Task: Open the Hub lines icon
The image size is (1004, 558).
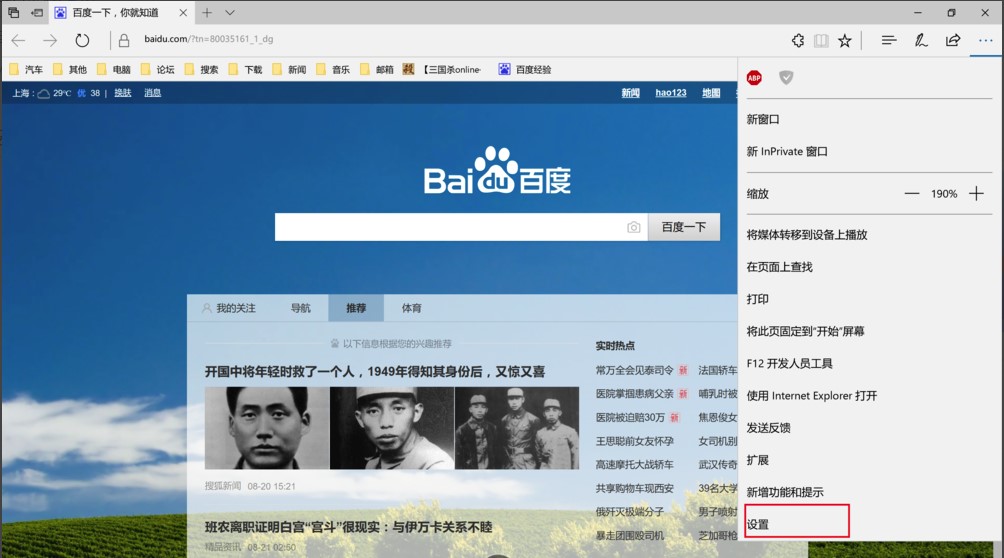Action: coord(889,40)
